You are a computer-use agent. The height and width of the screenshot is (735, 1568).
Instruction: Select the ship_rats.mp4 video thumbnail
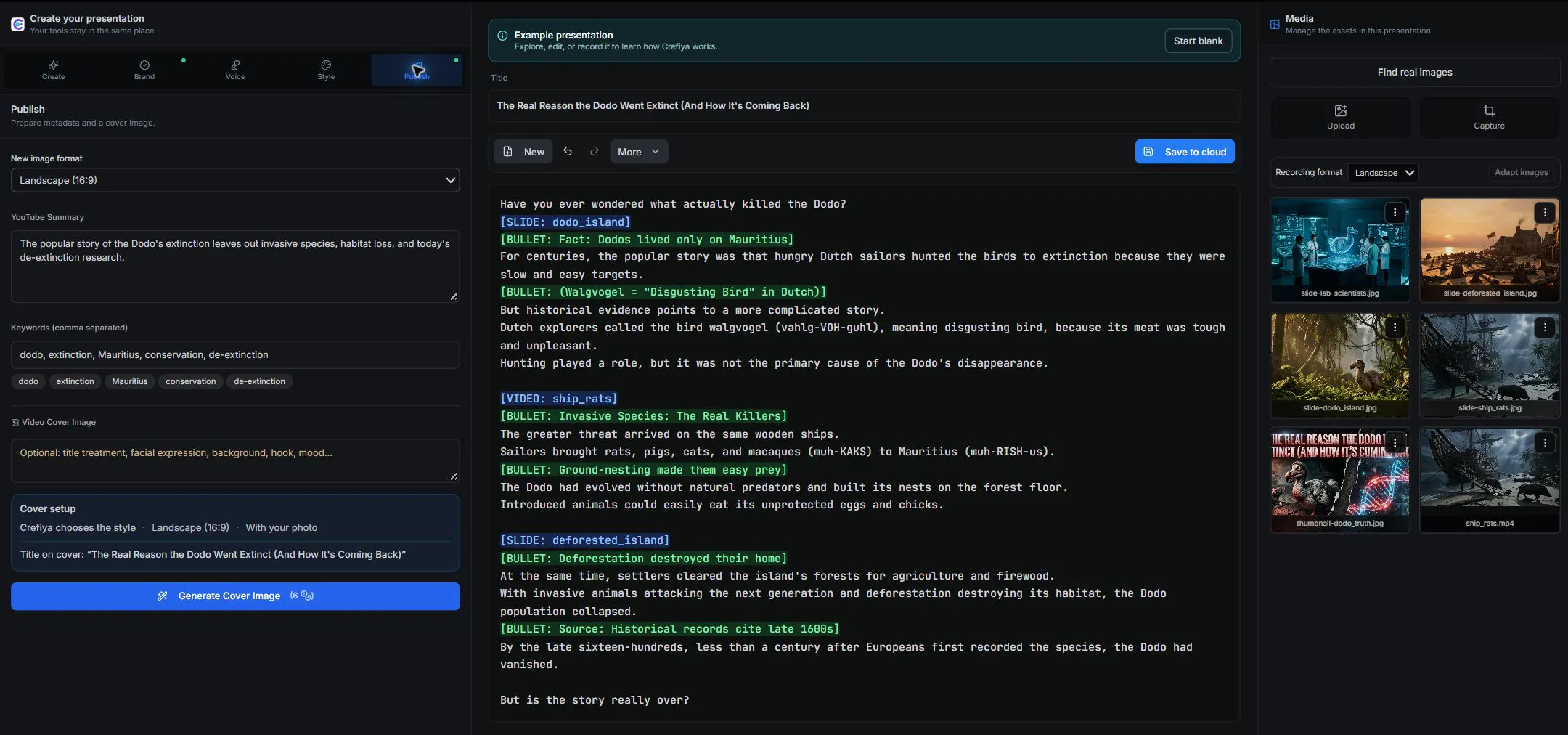click(x=1490, y=480)
